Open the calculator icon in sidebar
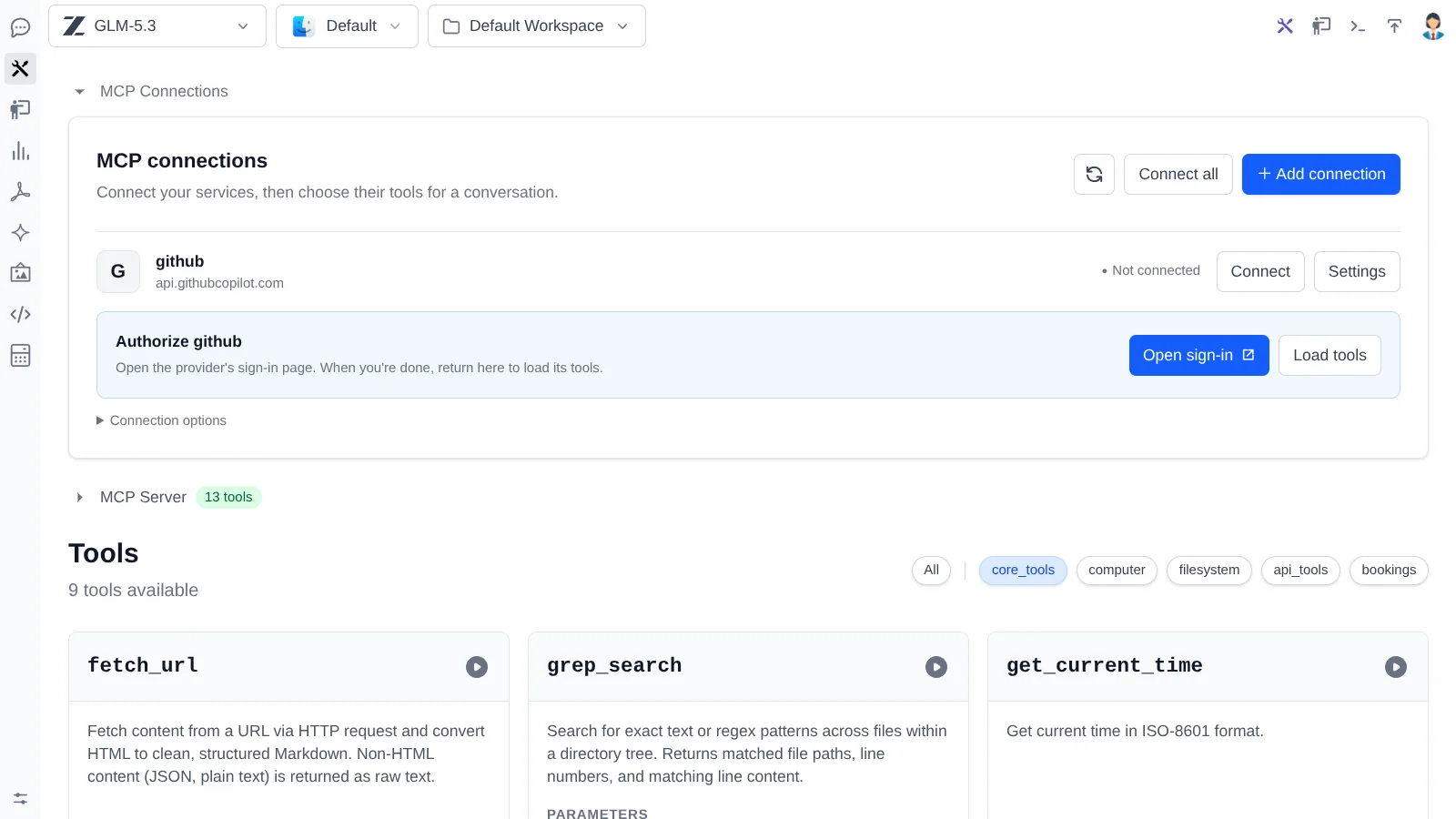The width and height of the screenshot is (1456, 819). (20, 355)
